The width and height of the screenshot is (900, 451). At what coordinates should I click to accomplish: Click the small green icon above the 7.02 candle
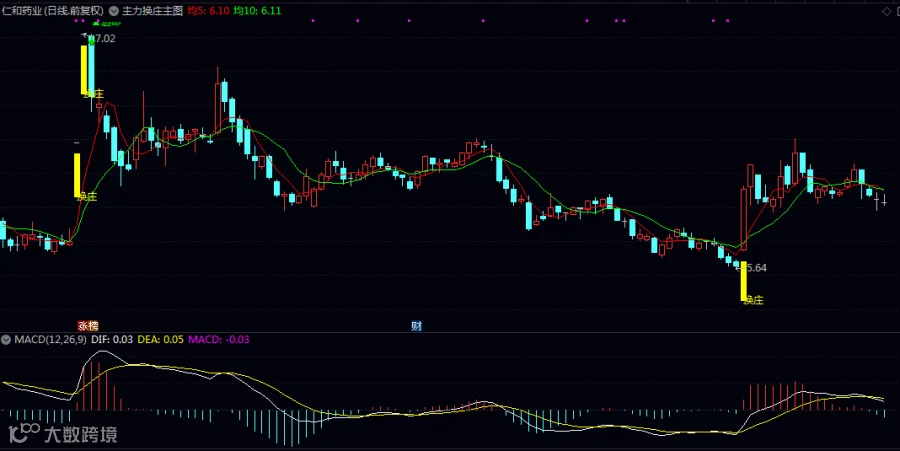pyautogui.click(x=96, y=24)
